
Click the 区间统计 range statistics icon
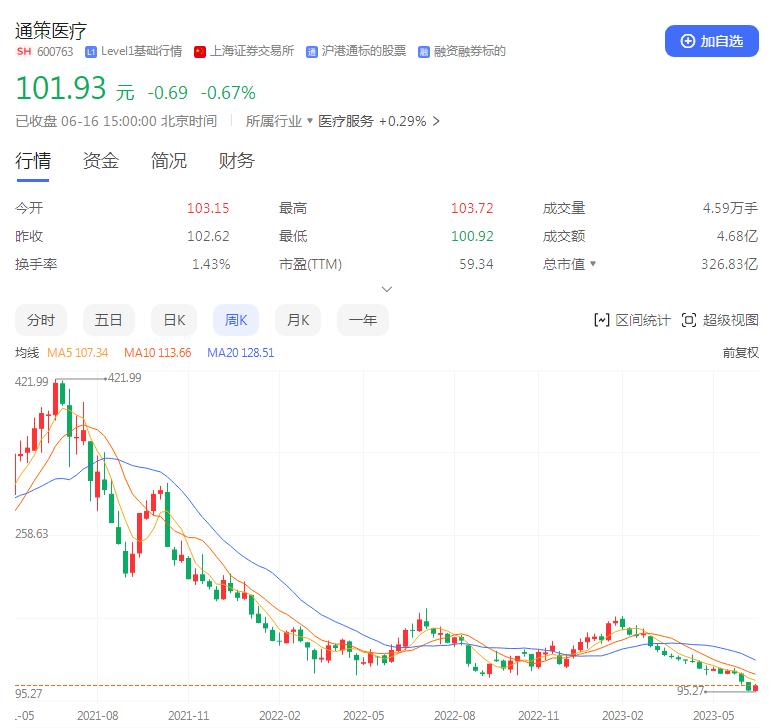tap(601, 320)
